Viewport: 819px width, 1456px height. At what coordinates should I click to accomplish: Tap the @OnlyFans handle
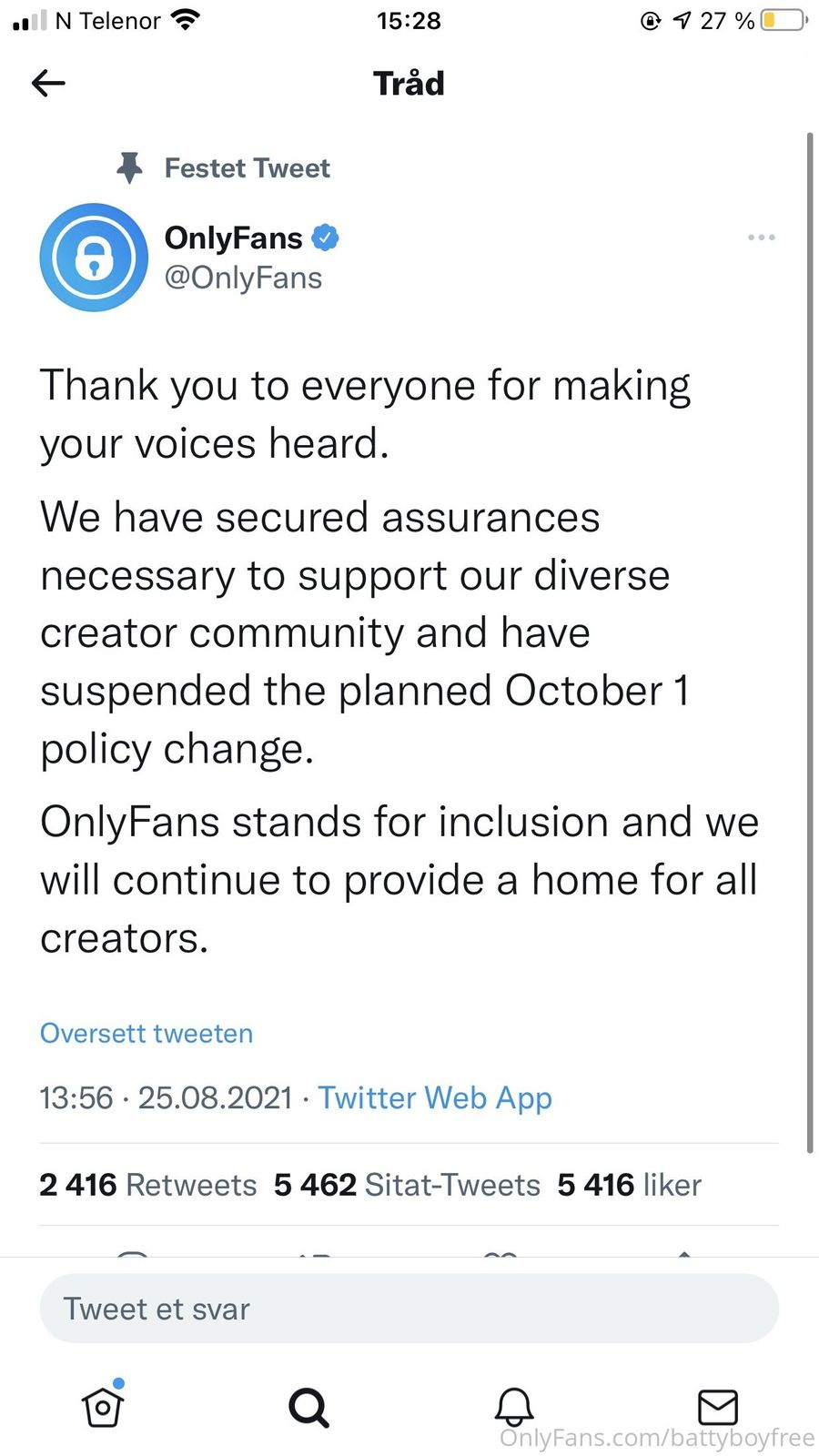[243, 278]
